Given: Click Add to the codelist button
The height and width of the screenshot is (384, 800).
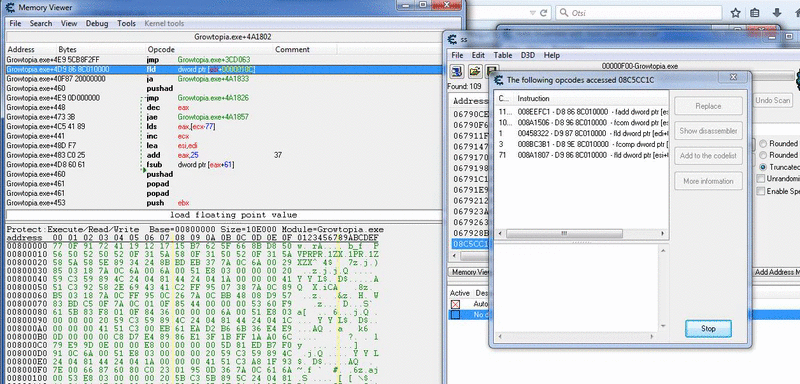Looking at the screenshot, I should tap(708, 156).
